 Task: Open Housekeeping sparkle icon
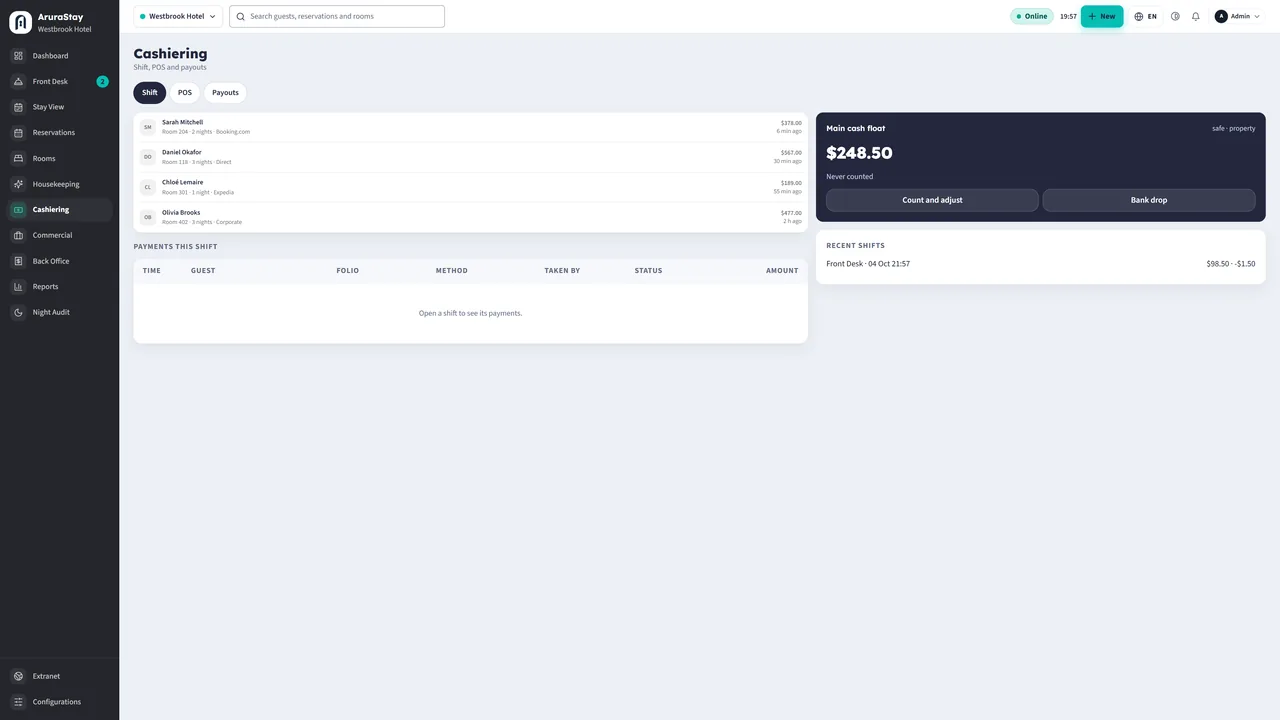click(x=18, y=184)
